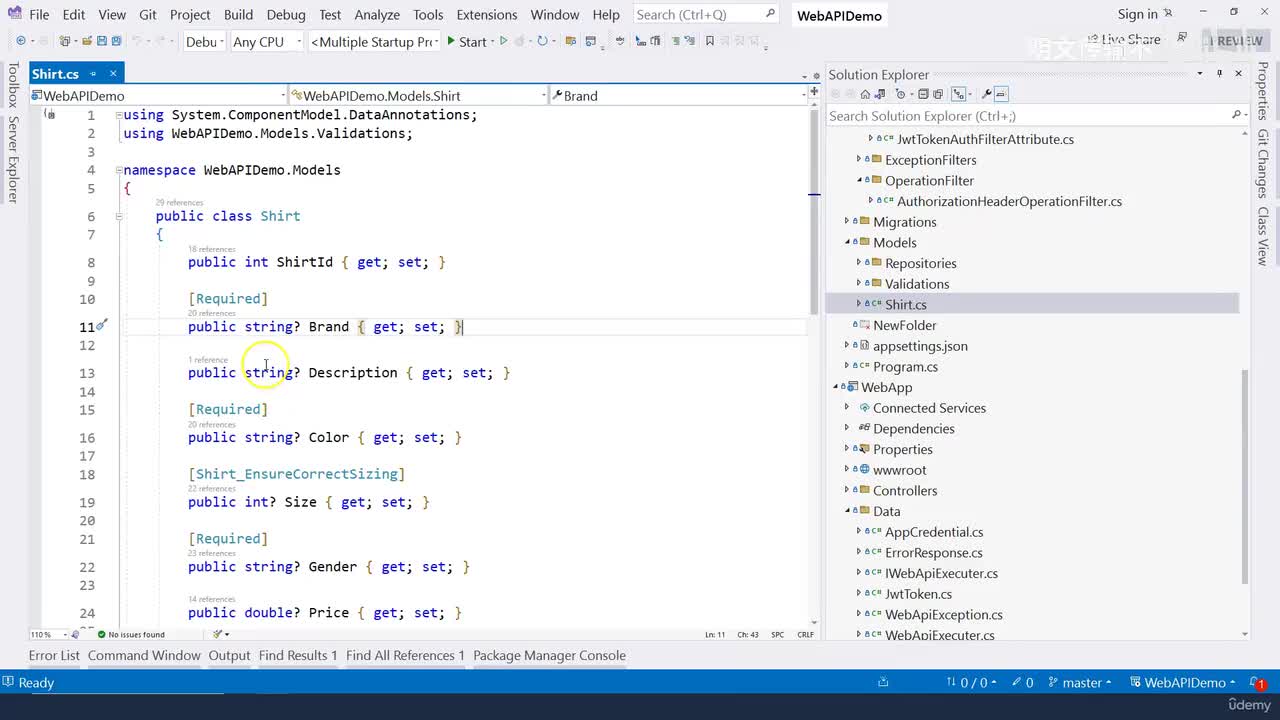Open the File menu
The width and height of the screenshot is (1280, 720).
tap(39, 14)
